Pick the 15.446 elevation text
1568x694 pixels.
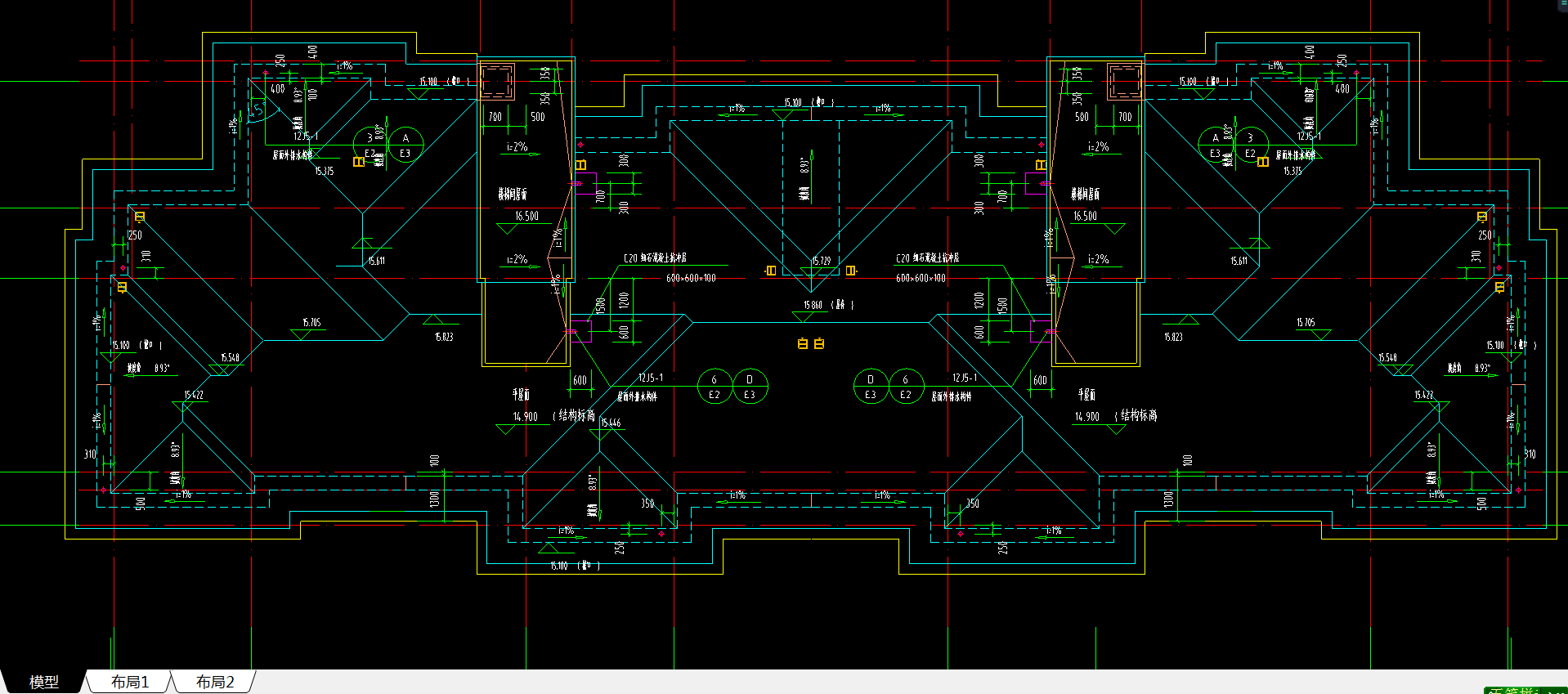coord(611,423)
